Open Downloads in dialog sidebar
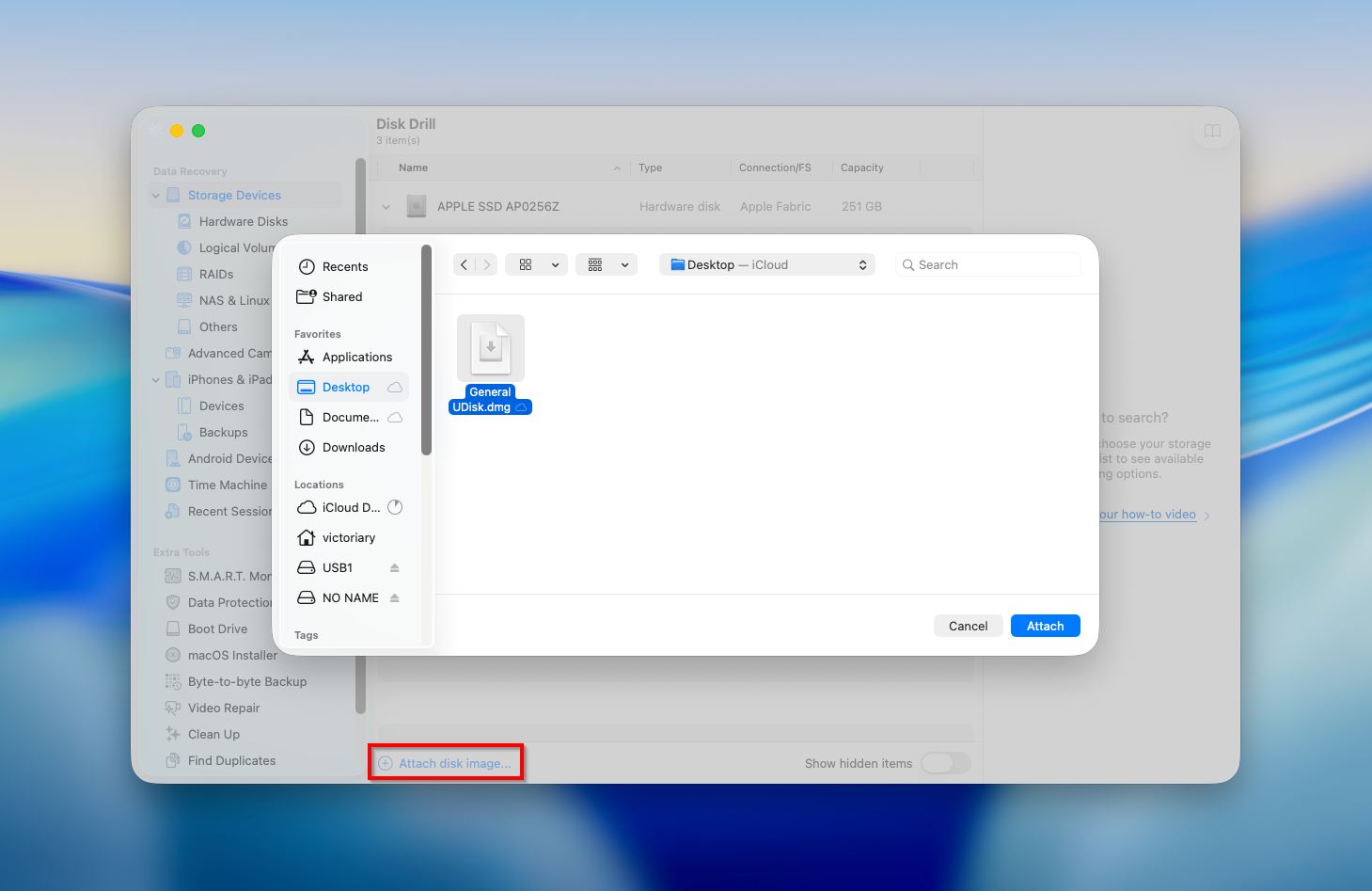Image resolution: width=1372 pixels, height=891 pixels. pyautogui.click(x=350, y=447)
